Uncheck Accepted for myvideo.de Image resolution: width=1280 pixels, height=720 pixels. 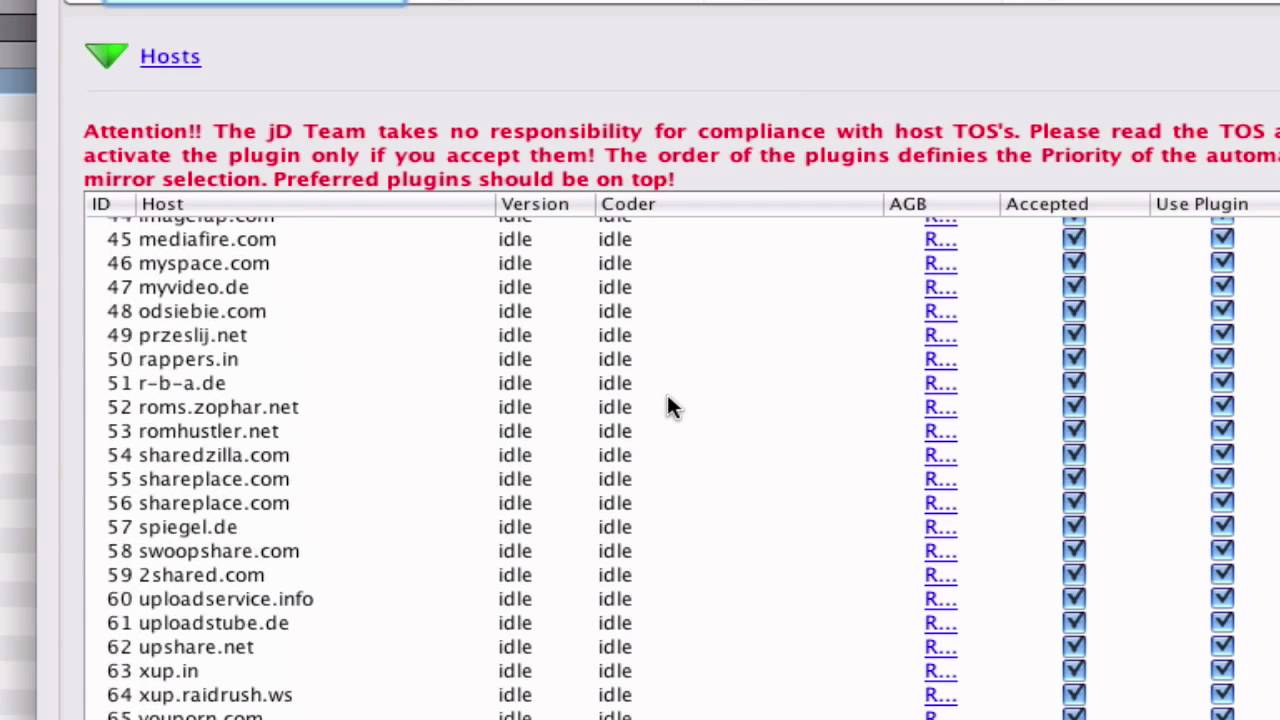click(1074, 286)
